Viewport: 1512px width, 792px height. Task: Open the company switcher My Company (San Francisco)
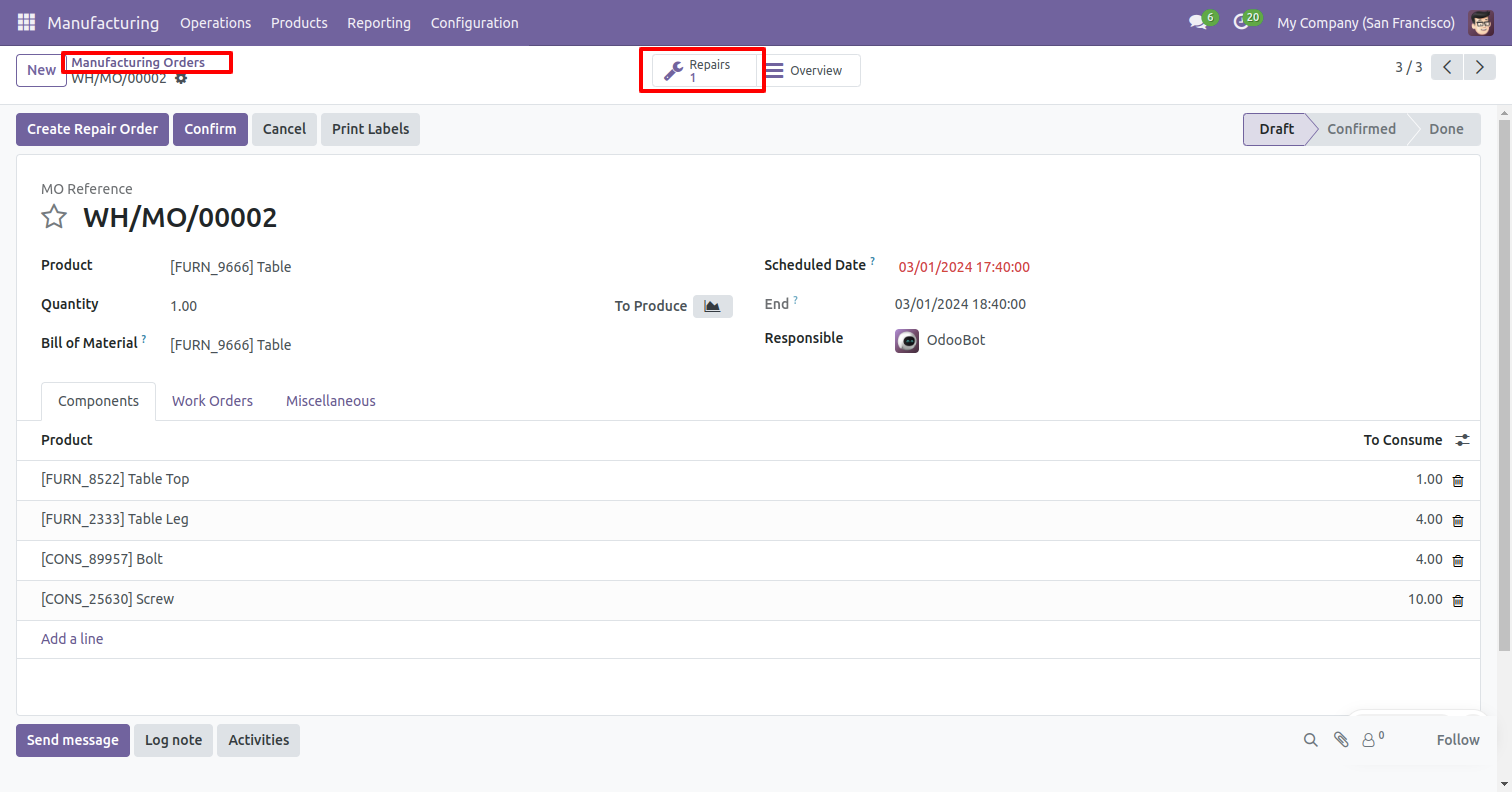(1365, 22)
